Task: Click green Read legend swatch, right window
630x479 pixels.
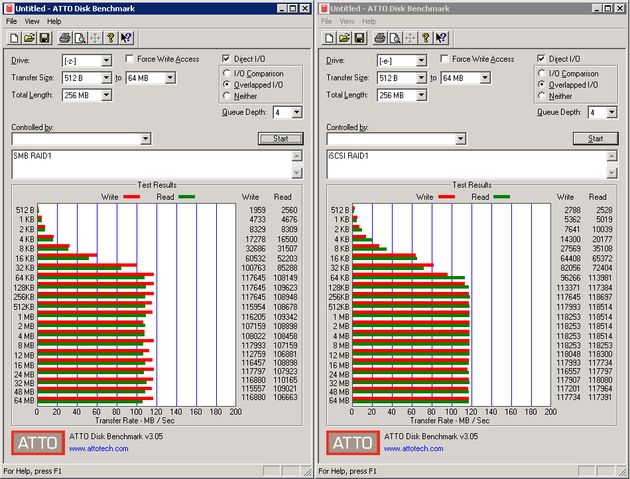Action: 501,197
